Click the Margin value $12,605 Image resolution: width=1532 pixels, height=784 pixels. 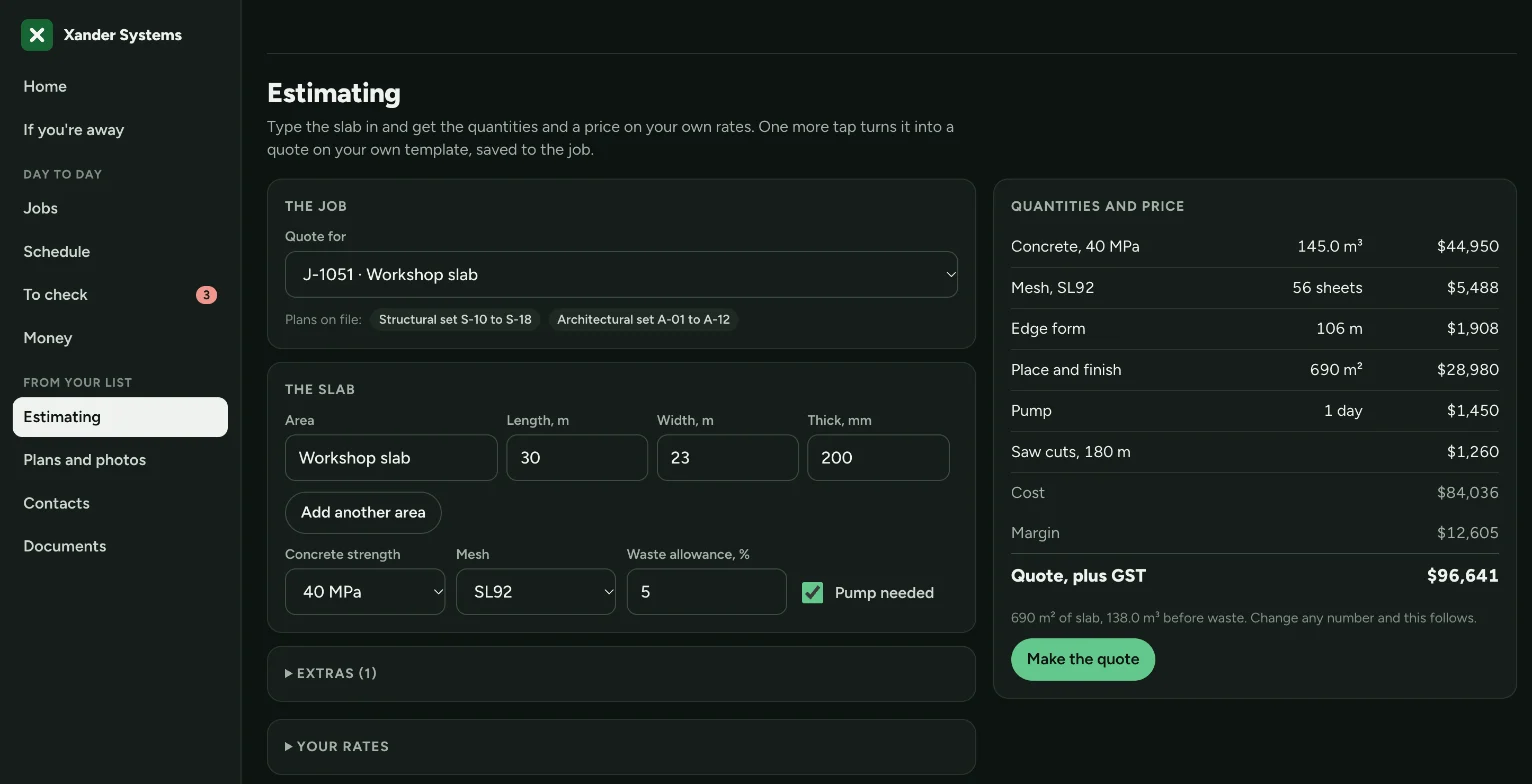1468,533
